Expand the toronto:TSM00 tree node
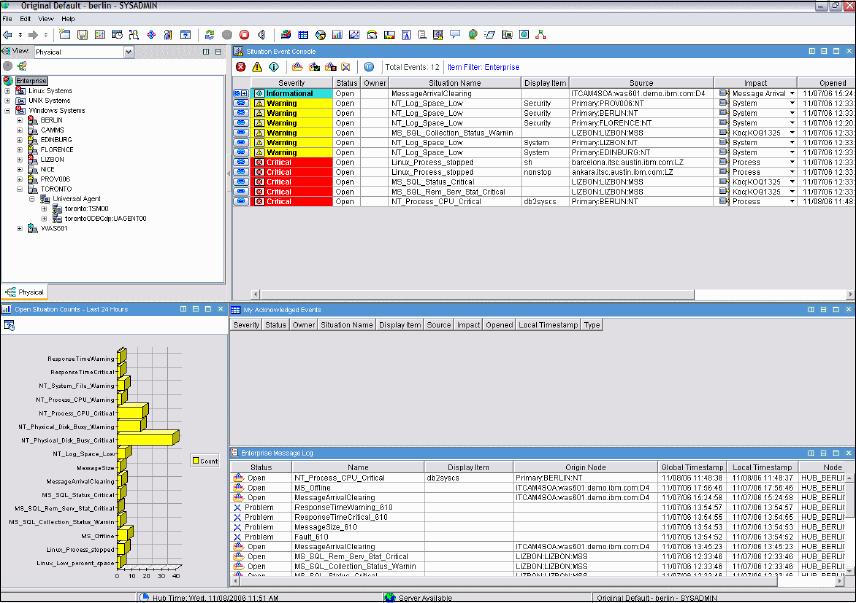 44,208
